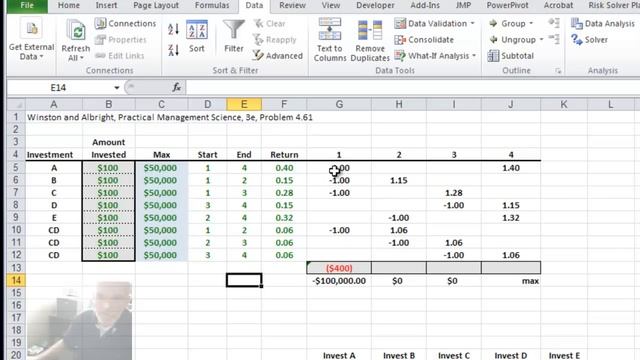This screenshot has height=360, width=640.
Task: Switch to Page Layout tab
Action: click(x=156, y=5)
